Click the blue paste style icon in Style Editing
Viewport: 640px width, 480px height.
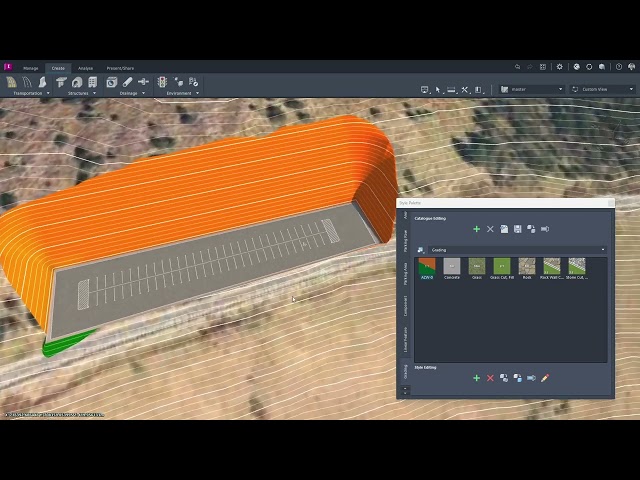point(518,378)
